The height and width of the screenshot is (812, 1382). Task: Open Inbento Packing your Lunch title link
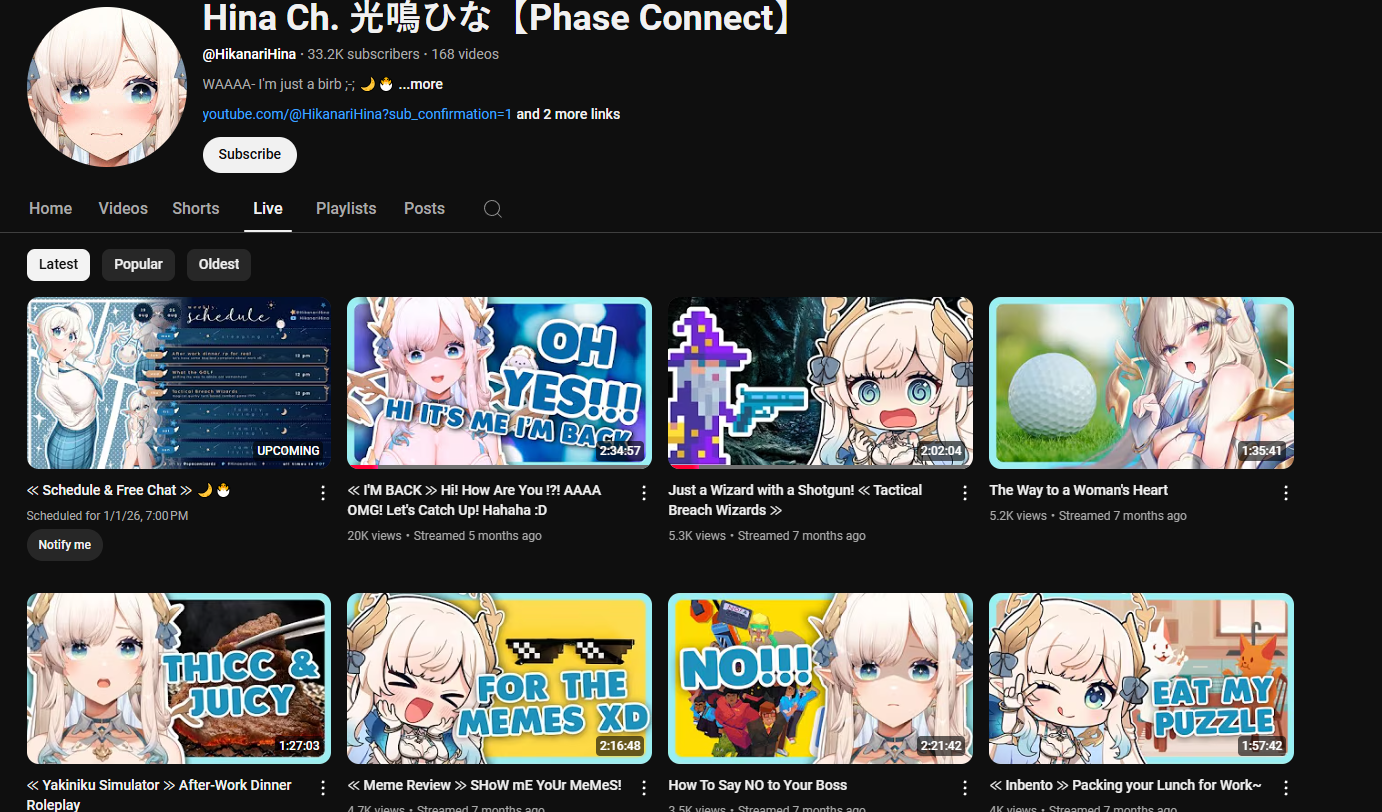click(x=1125, y=785)
